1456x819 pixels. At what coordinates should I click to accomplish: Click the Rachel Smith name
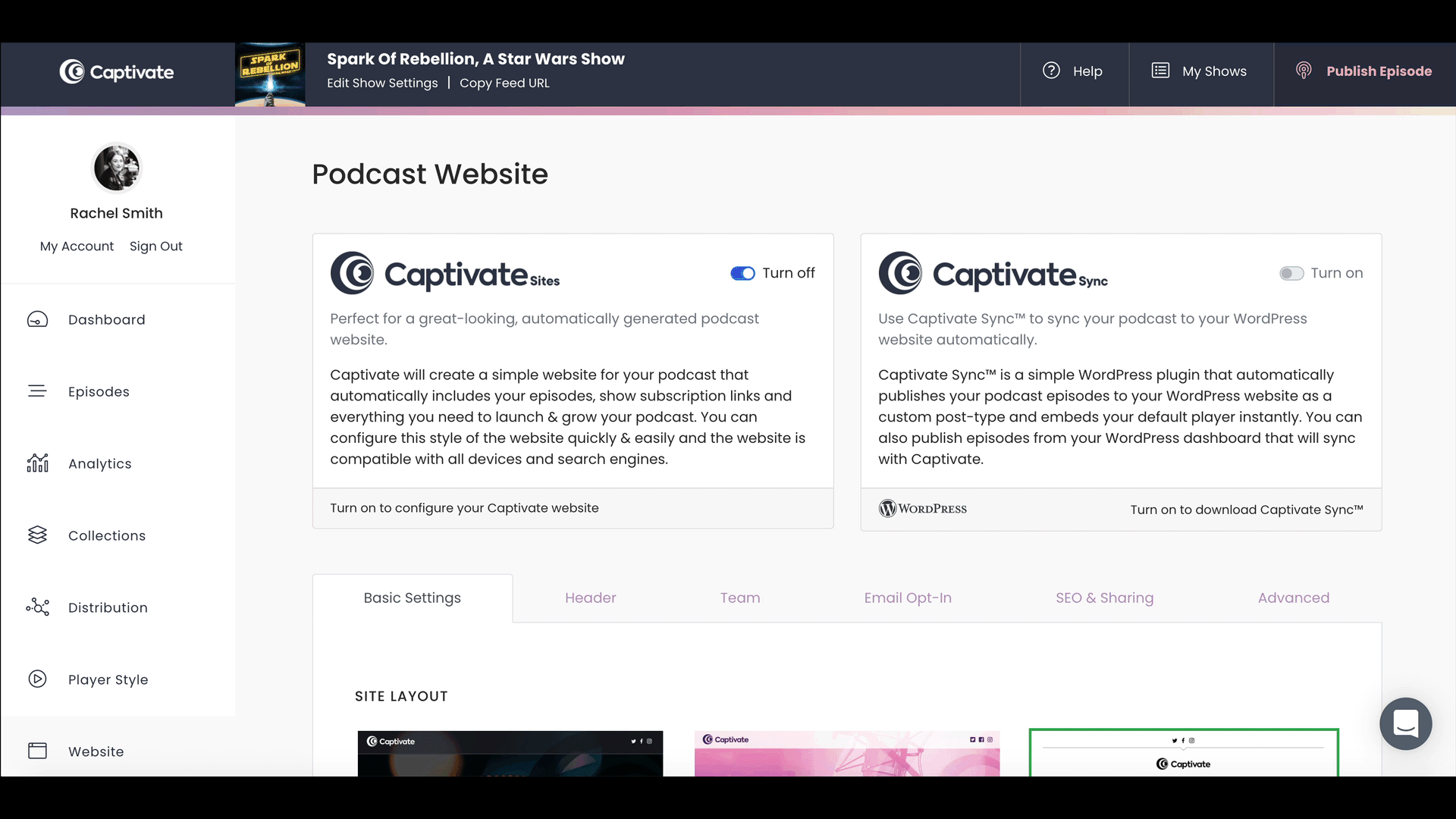pos(116,213)
